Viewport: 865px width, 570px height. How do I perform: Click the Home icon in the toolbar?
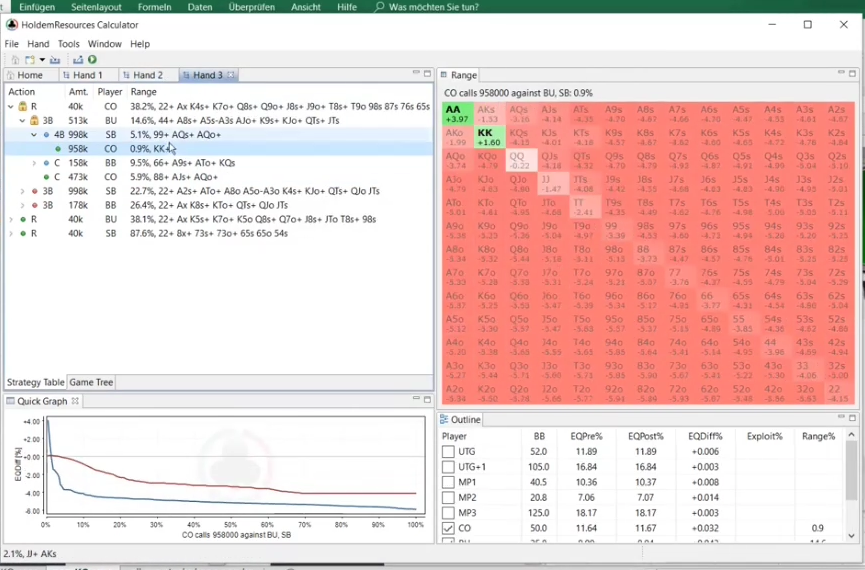click(x=15, y=60)
